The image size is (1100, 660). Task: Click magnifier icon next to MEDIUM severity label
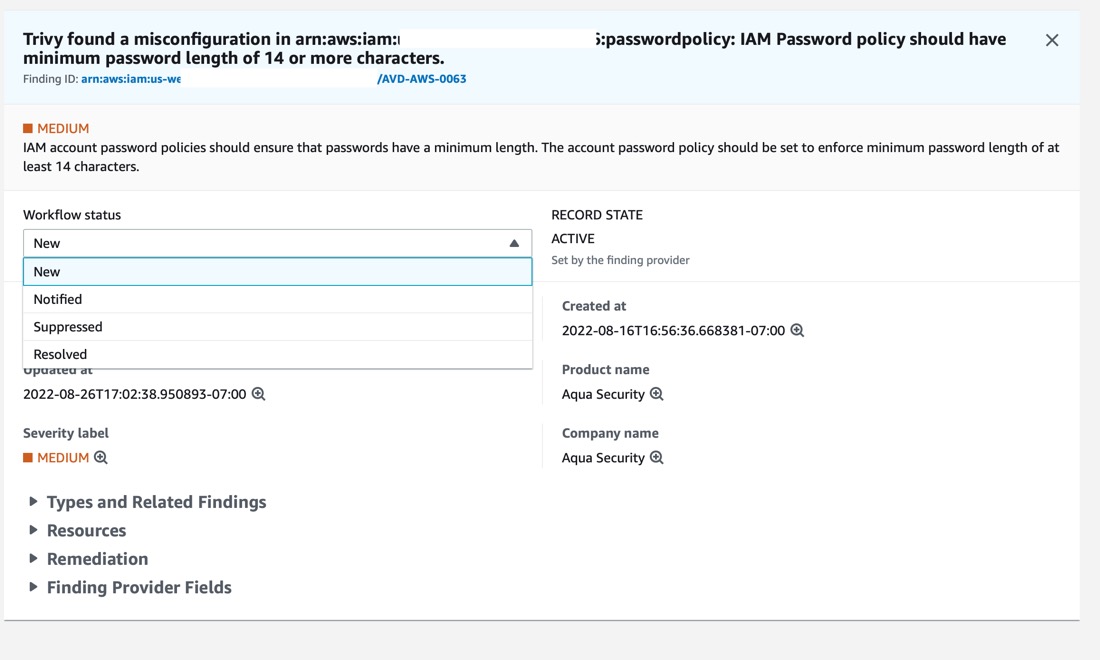pos(101,457)
